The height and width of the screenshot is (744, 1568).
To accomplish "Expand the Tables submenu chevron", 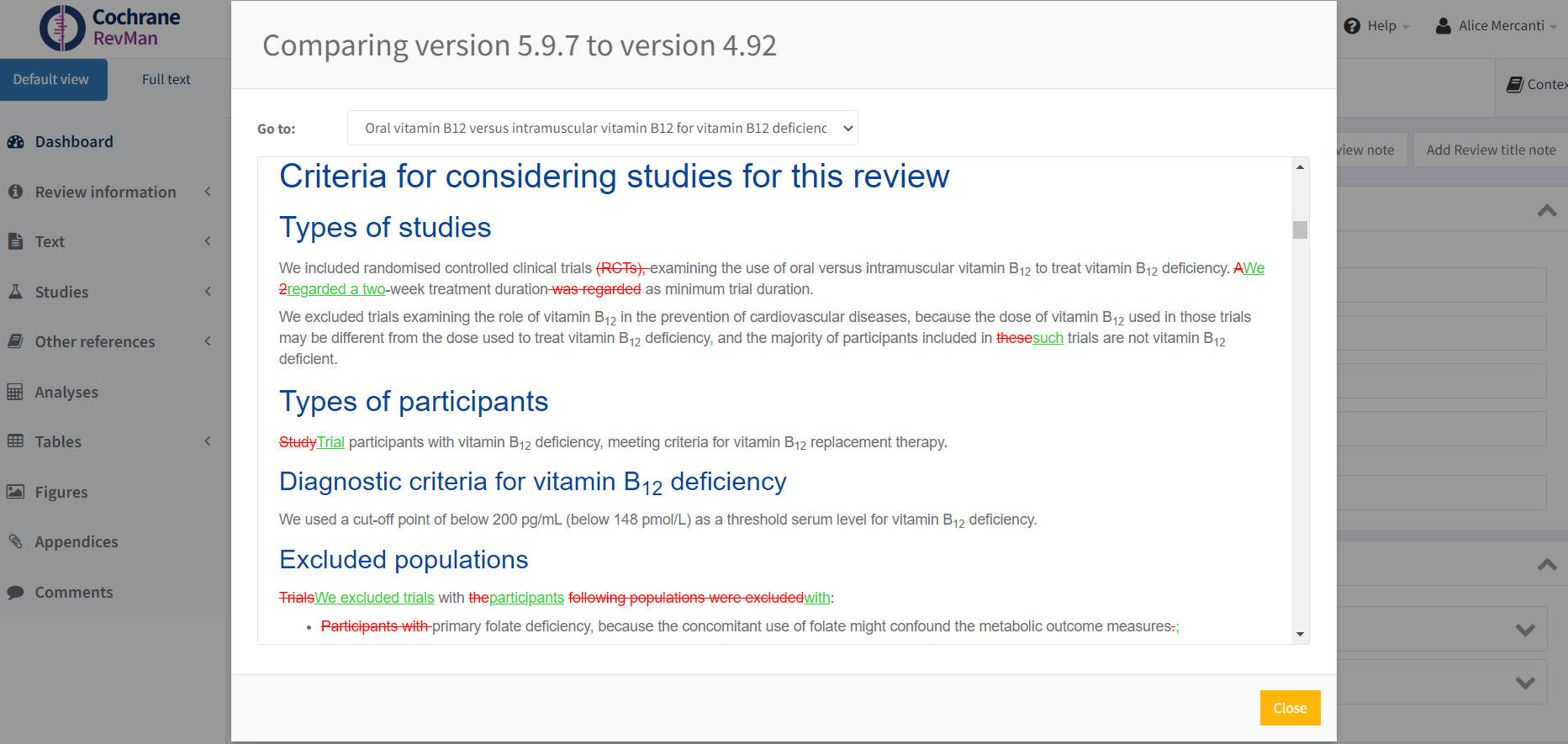I will [208, 441].
